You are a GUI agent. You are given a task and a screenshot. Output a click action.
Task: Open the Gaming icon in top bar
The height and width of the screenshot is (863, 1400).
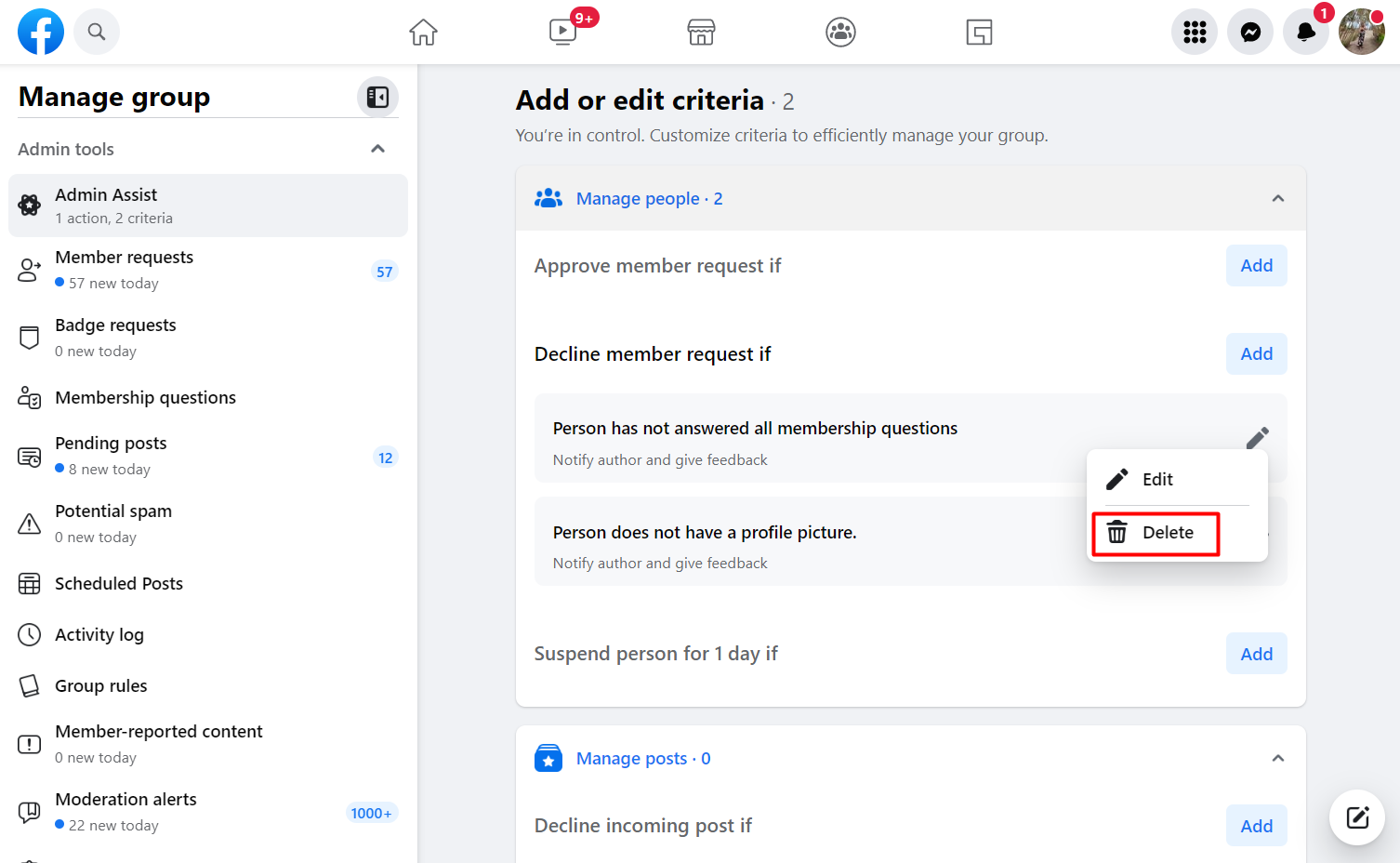[x=979, y=32]
